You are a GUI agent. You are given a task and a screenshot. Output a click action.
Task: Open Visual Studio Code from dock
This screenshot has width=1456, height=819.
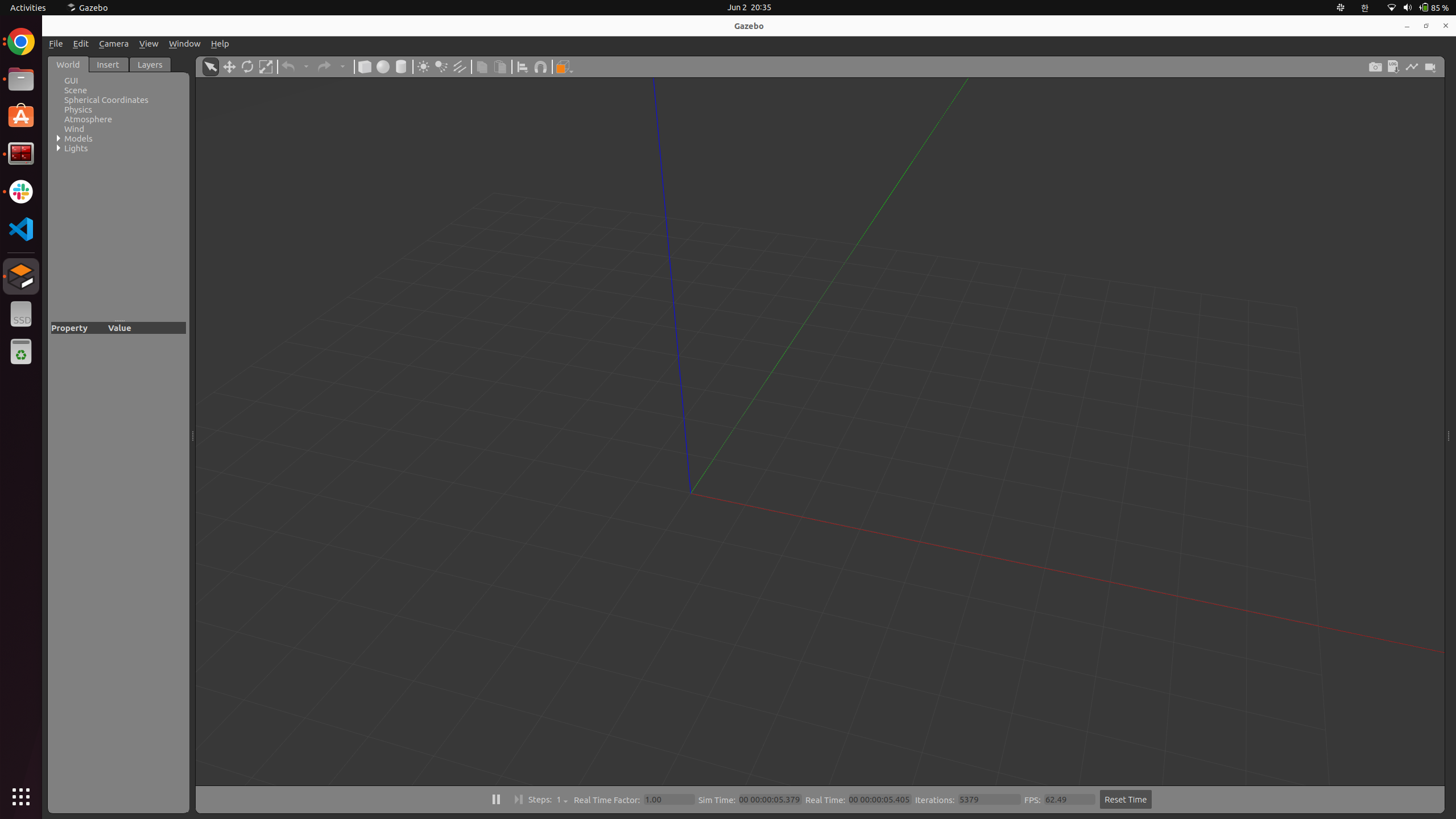pyautogui.click(x=21, y=229)
